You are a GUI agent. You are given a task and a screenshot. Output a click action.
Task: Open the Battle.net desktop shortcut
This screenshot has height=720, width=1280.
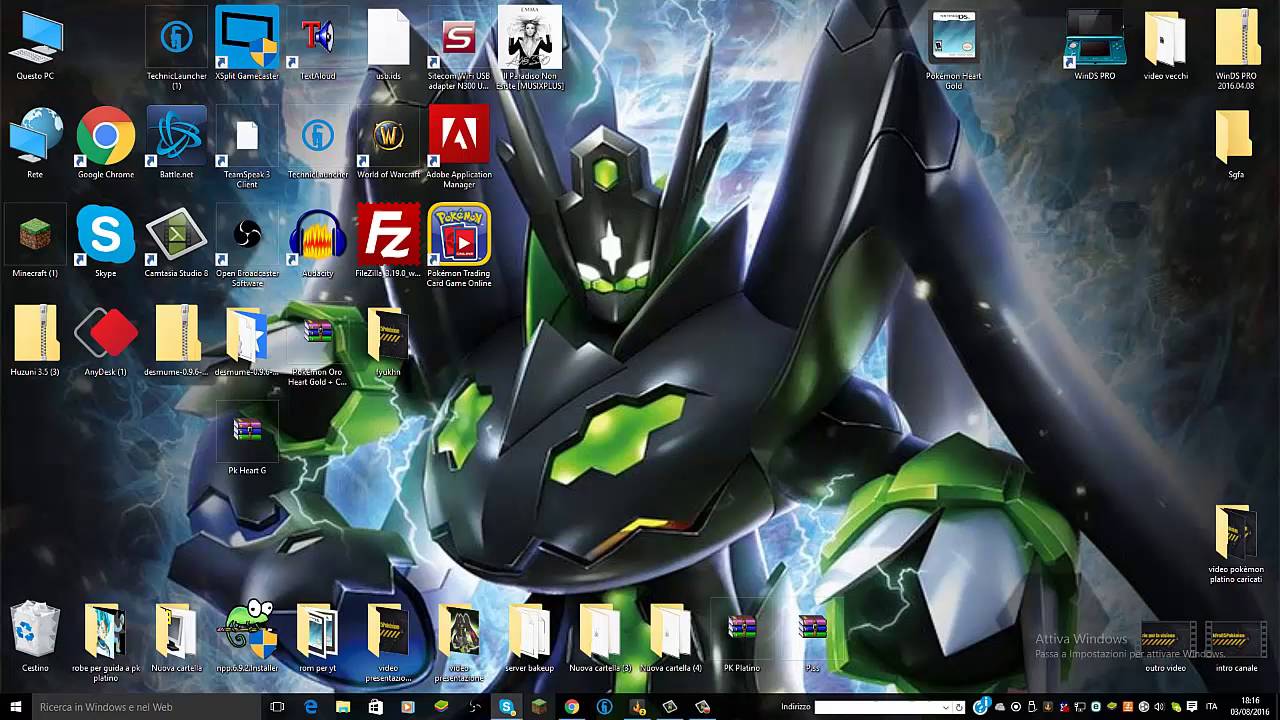[x=177, y=143]
